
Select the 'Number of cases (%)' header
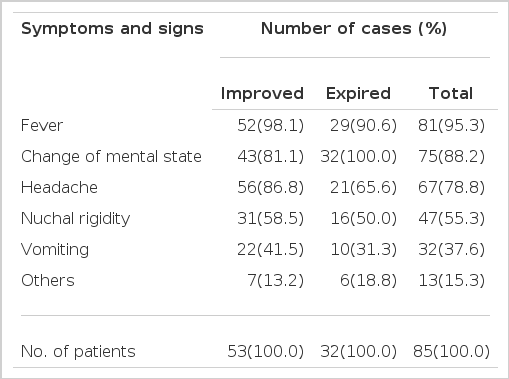coord(354,29)
